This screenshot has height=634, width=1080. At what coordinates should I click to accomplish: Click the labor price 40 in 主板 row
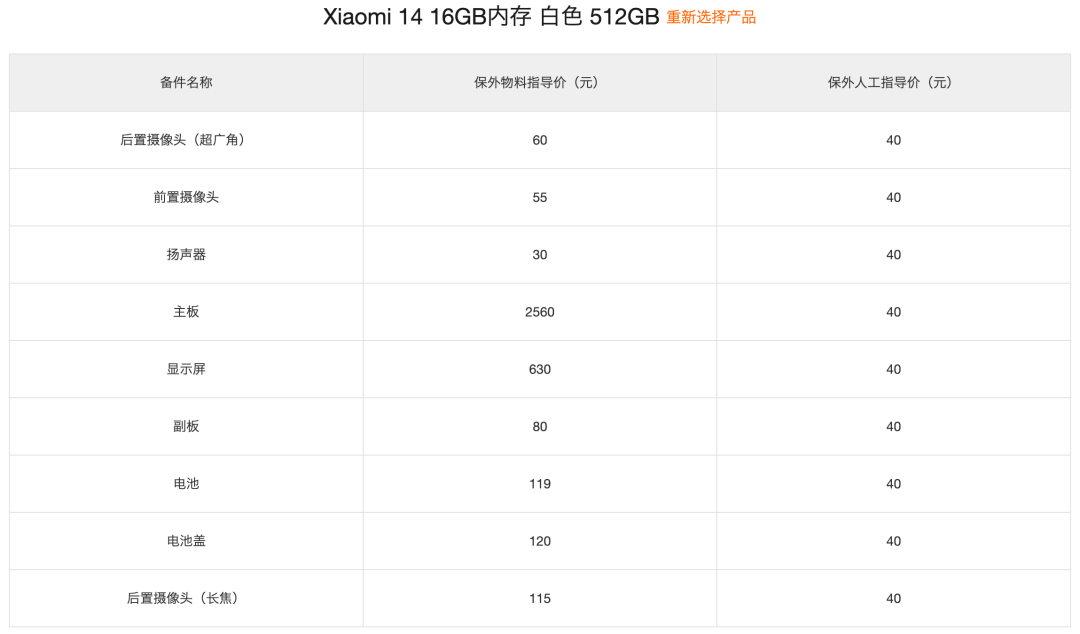coord(893,312)
